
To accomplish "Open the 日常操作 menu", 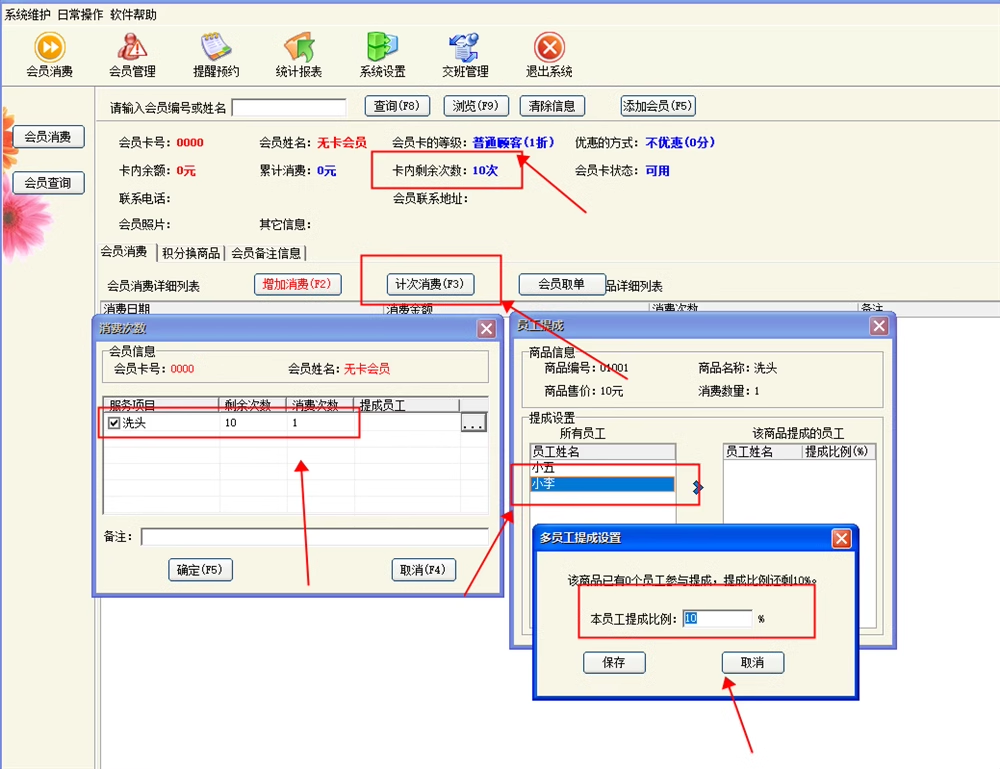I will (x=80, y=14).
